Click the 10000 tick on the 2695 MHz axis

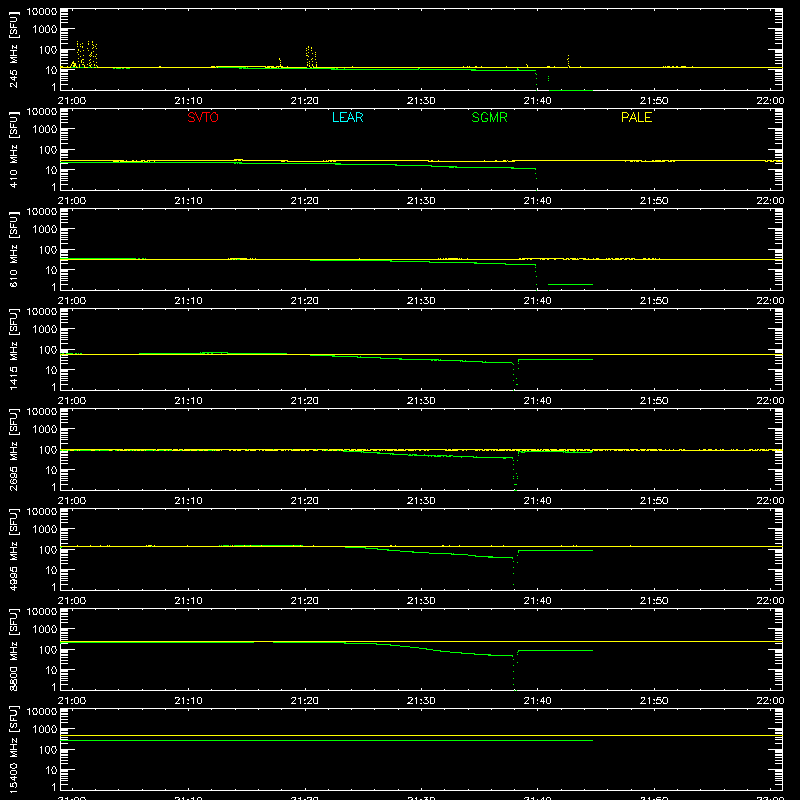point(42,412)
